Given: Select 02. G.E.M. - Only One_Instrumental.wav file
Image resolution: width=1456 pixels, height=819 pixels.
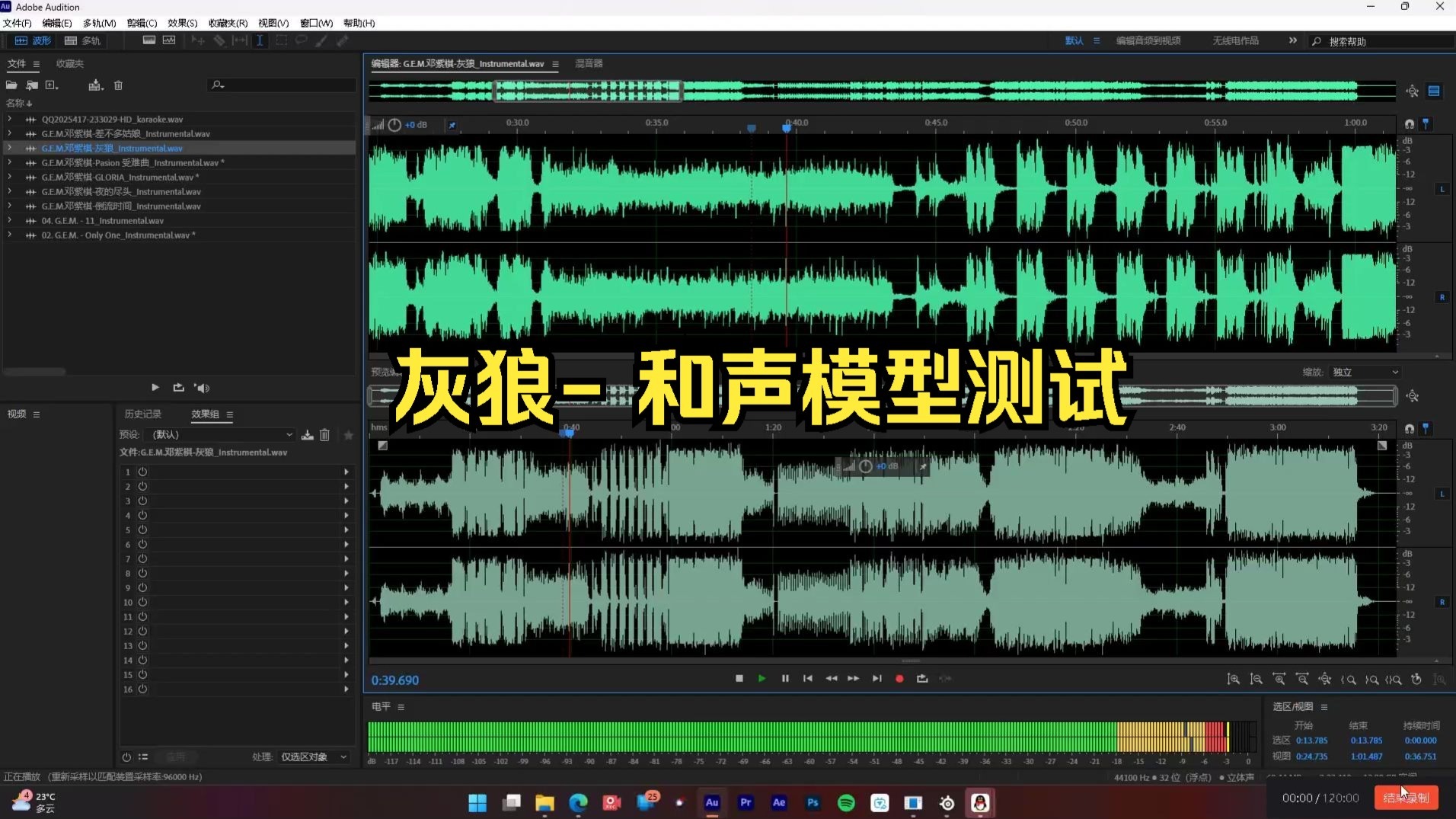Looking at the screenshot, I should [118, 235].
